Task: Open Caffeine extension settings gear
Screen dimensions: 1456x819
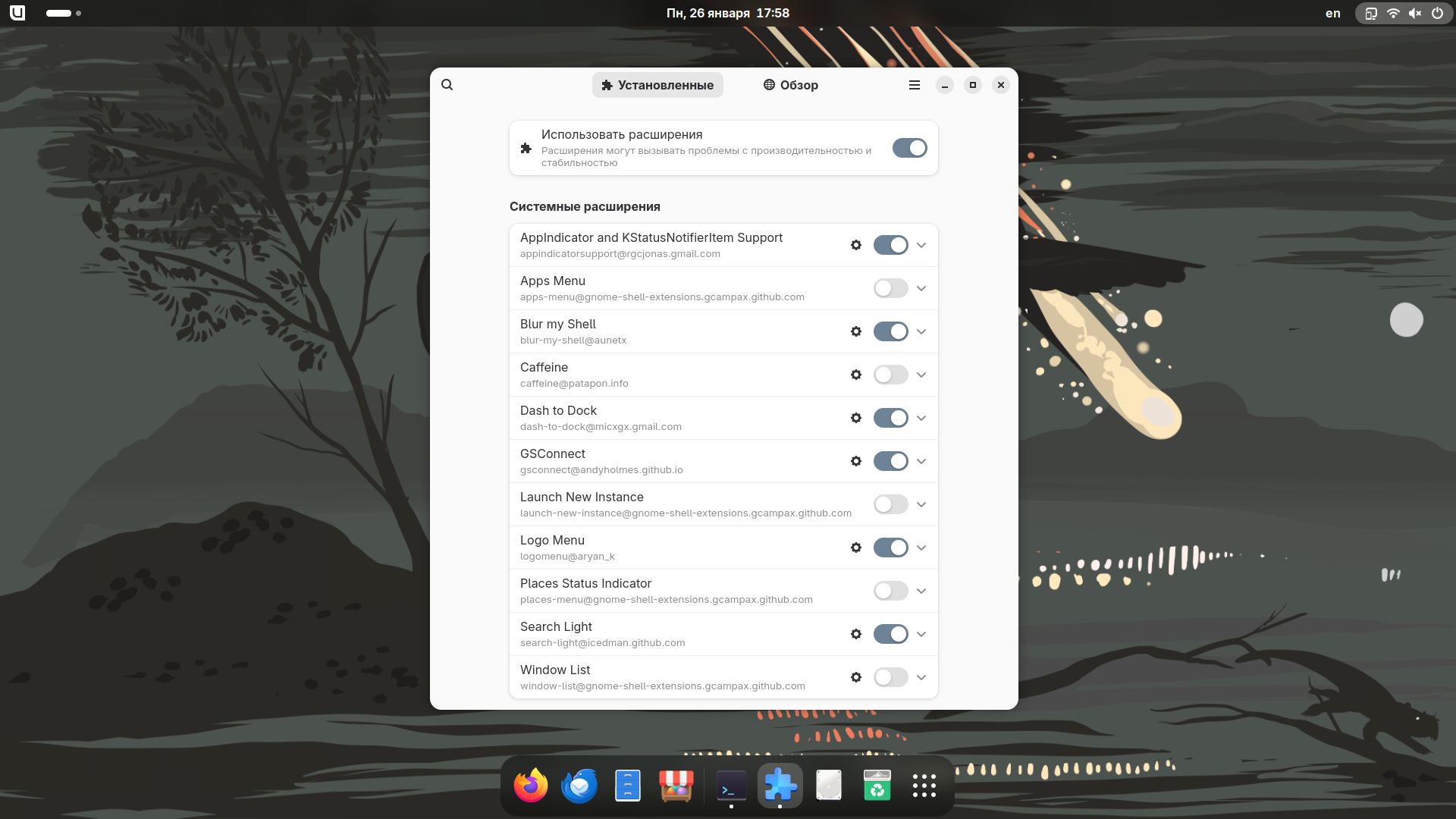Action: [856, 375]
